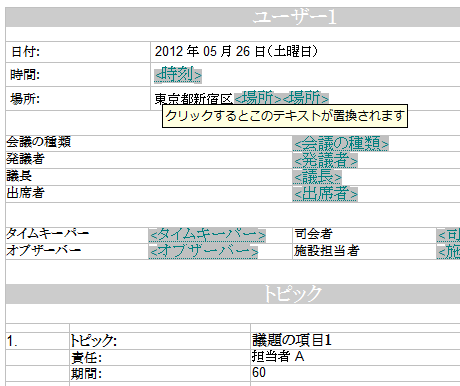
Task: Click the 議長 label
Action: tap(19, 176)
